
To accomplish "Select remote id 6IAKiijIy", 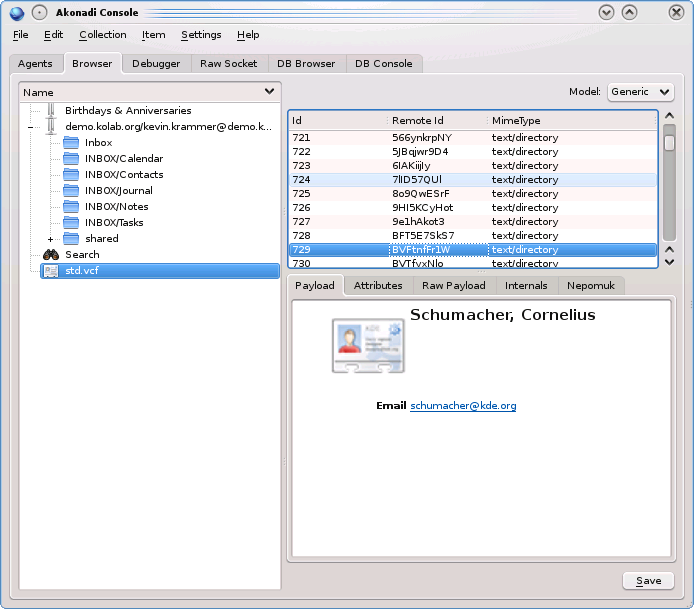I will point(411,166).
